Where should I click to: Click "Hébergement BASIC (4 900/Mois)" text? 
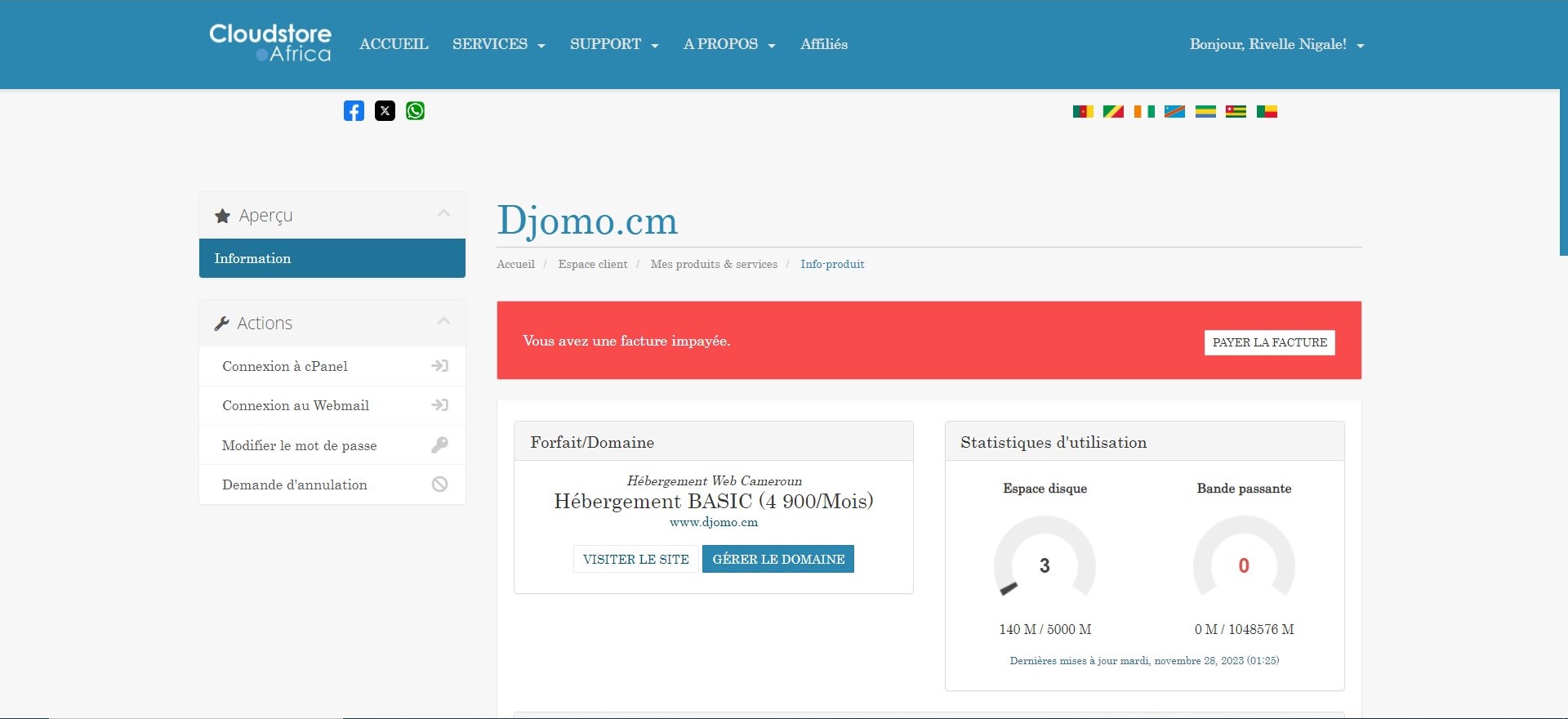(x=714, y=501)
